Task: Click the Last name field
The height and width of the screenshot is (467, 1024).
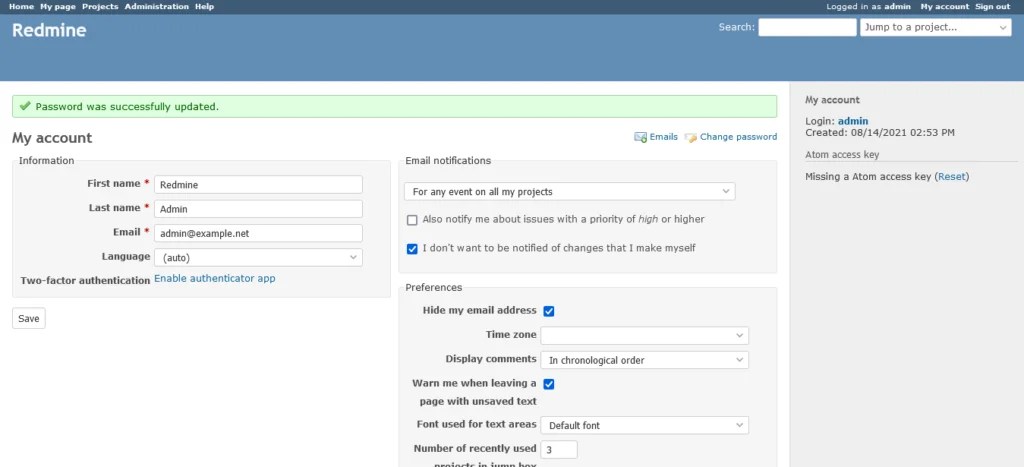Action: [259, 209]
